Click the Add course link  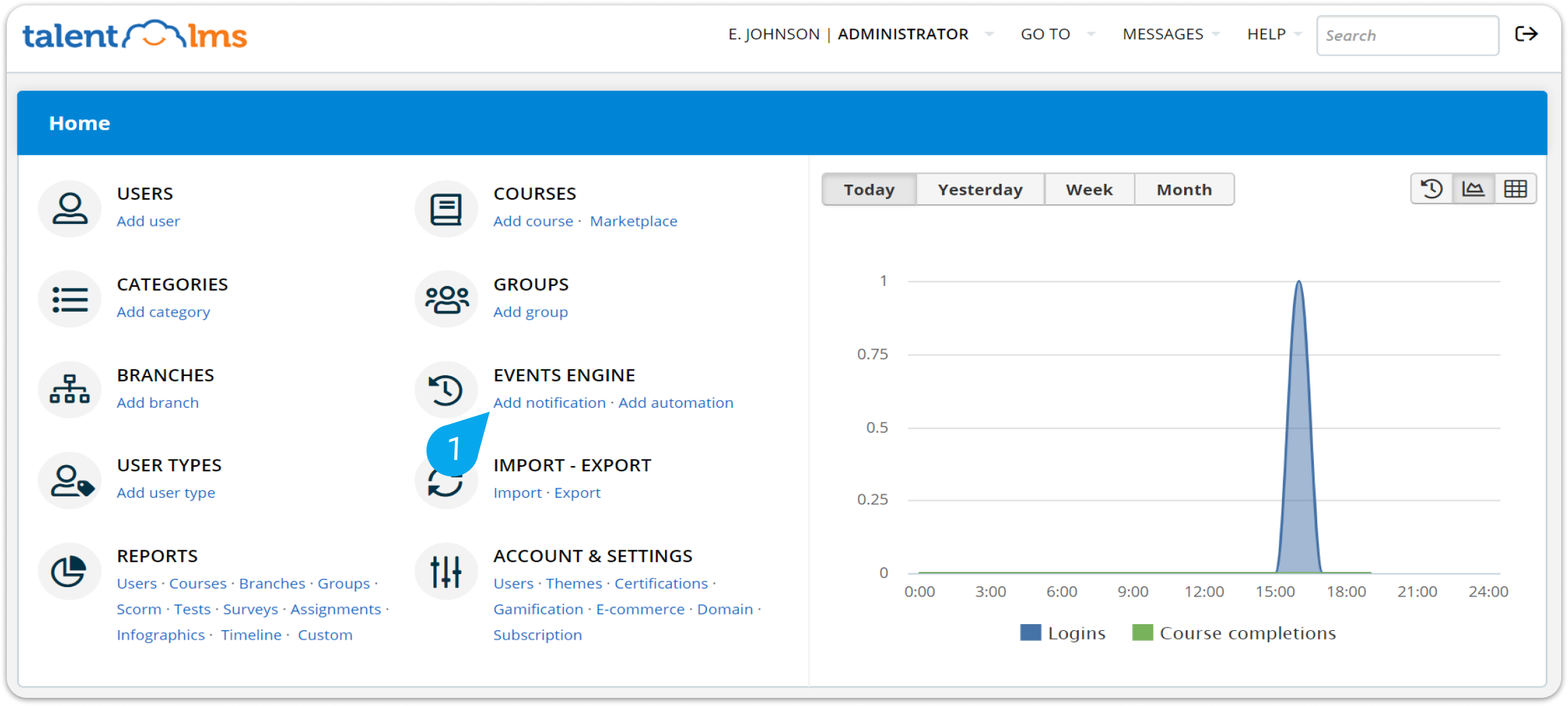coord(533,221)
